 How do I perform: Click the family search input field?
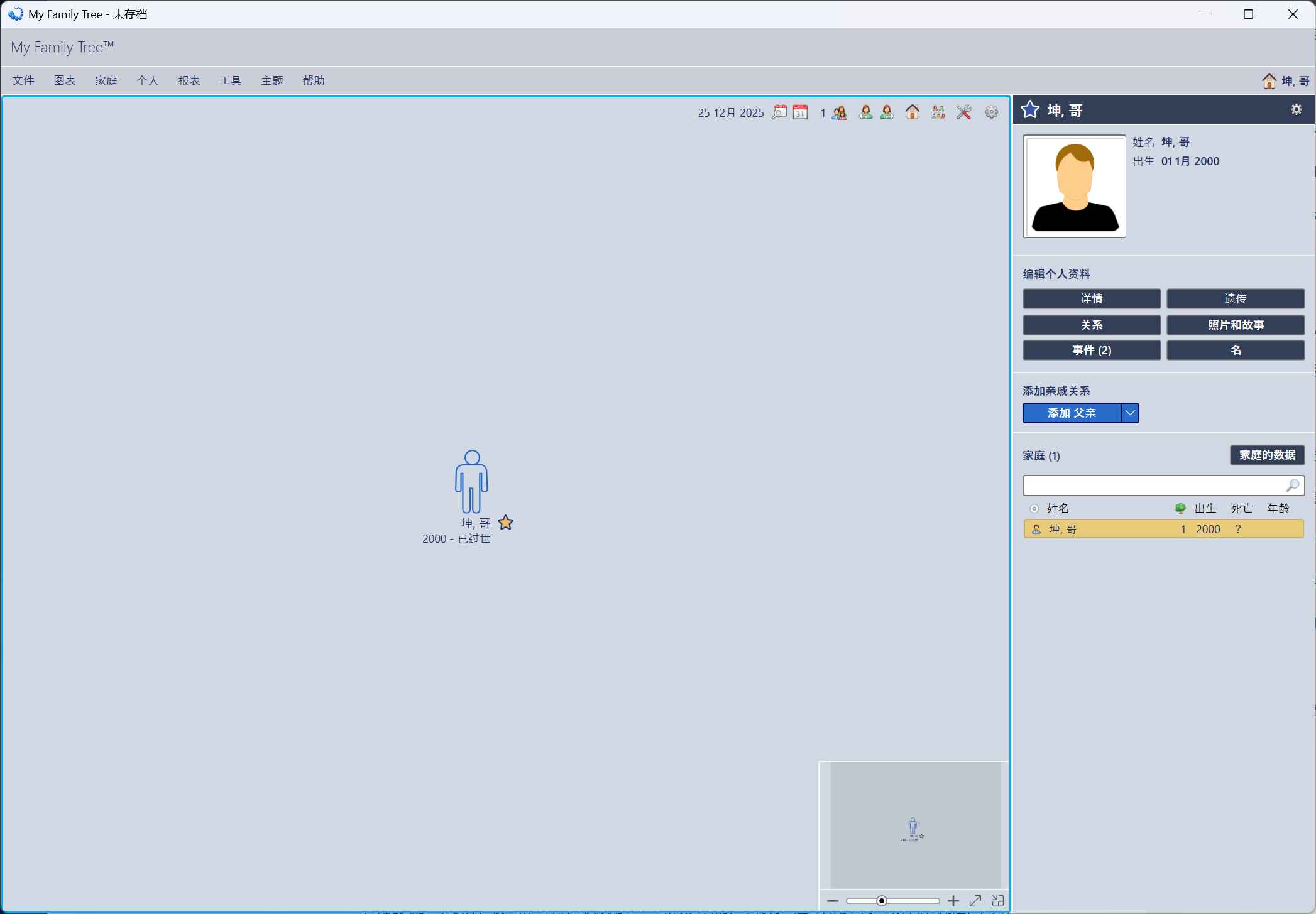pyautogui.click(x=1156, y=485)
